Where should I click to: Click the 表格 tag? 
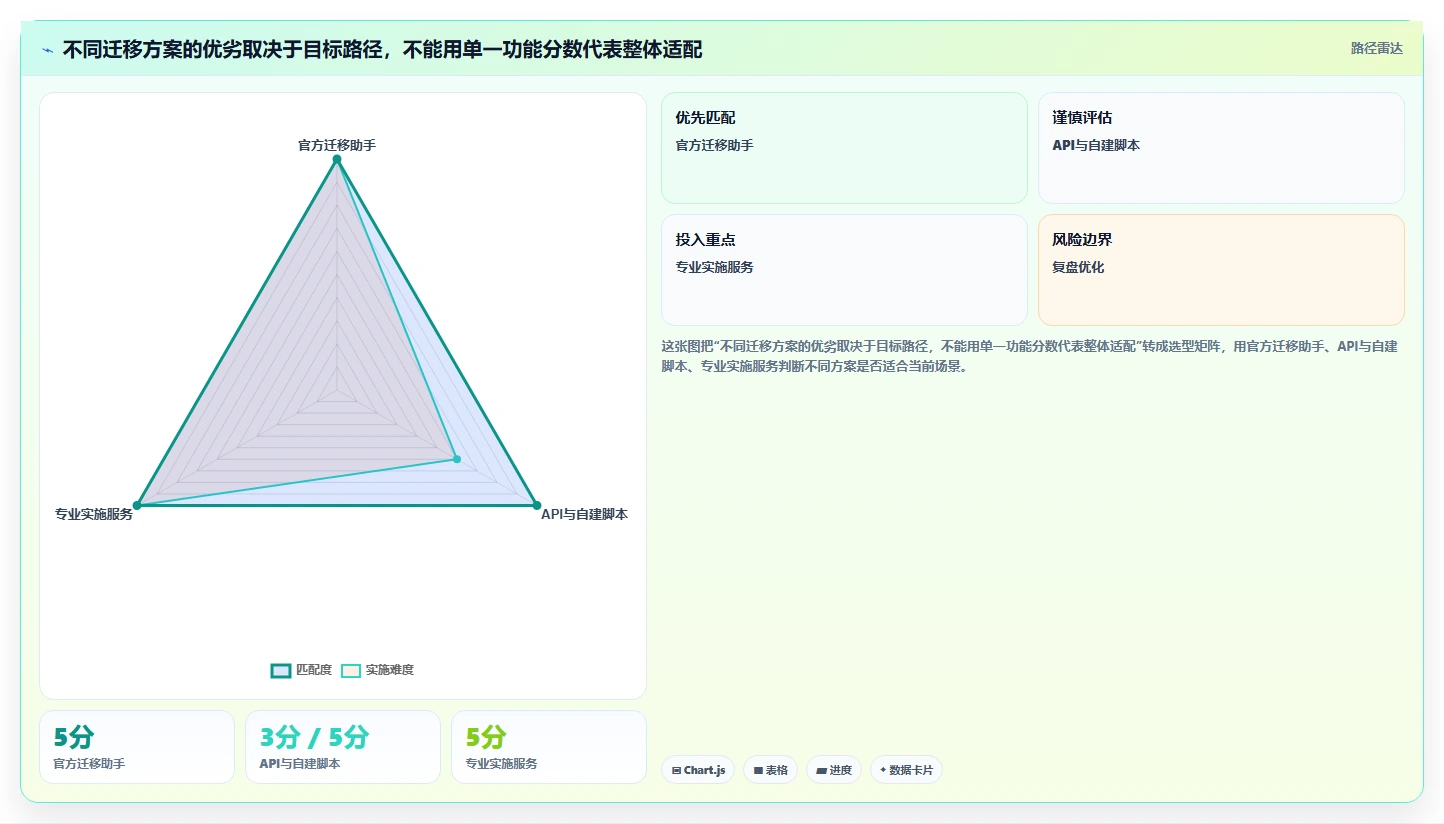[770, 770]
